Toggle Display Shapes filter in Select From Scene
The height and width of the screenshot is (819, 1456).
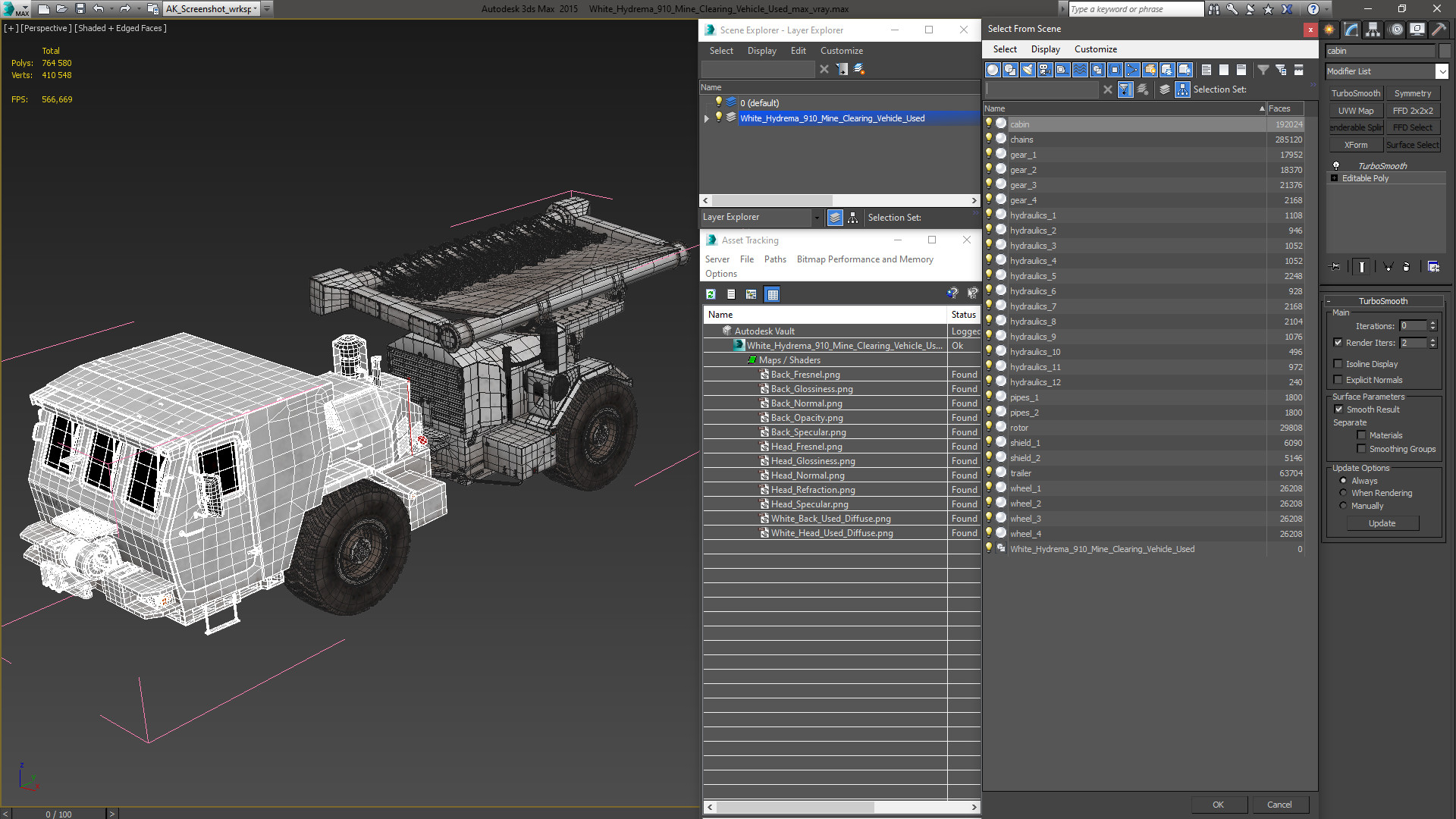point(1010,70)
